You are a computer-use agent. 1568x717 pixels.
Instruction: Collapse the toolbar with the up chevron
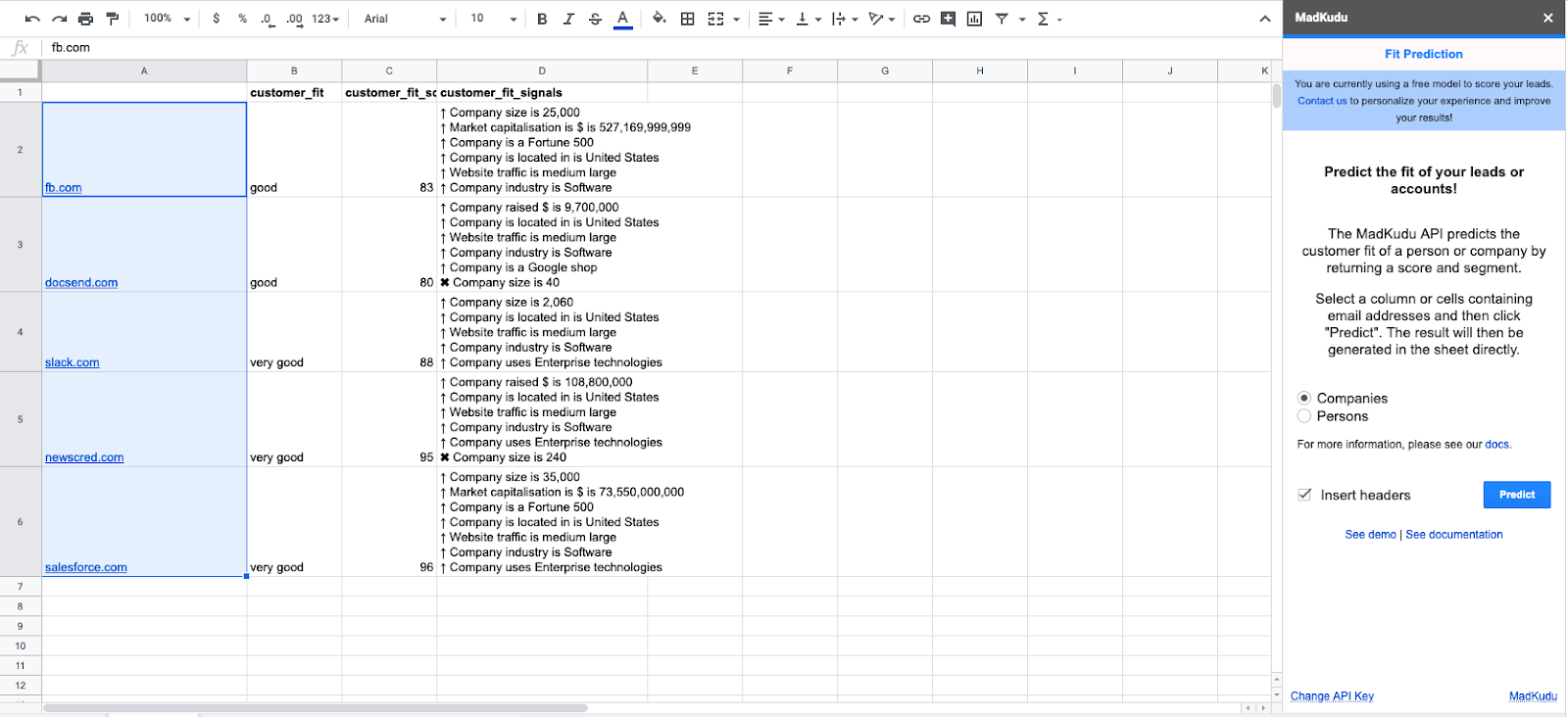click(x=1264, y=19)
